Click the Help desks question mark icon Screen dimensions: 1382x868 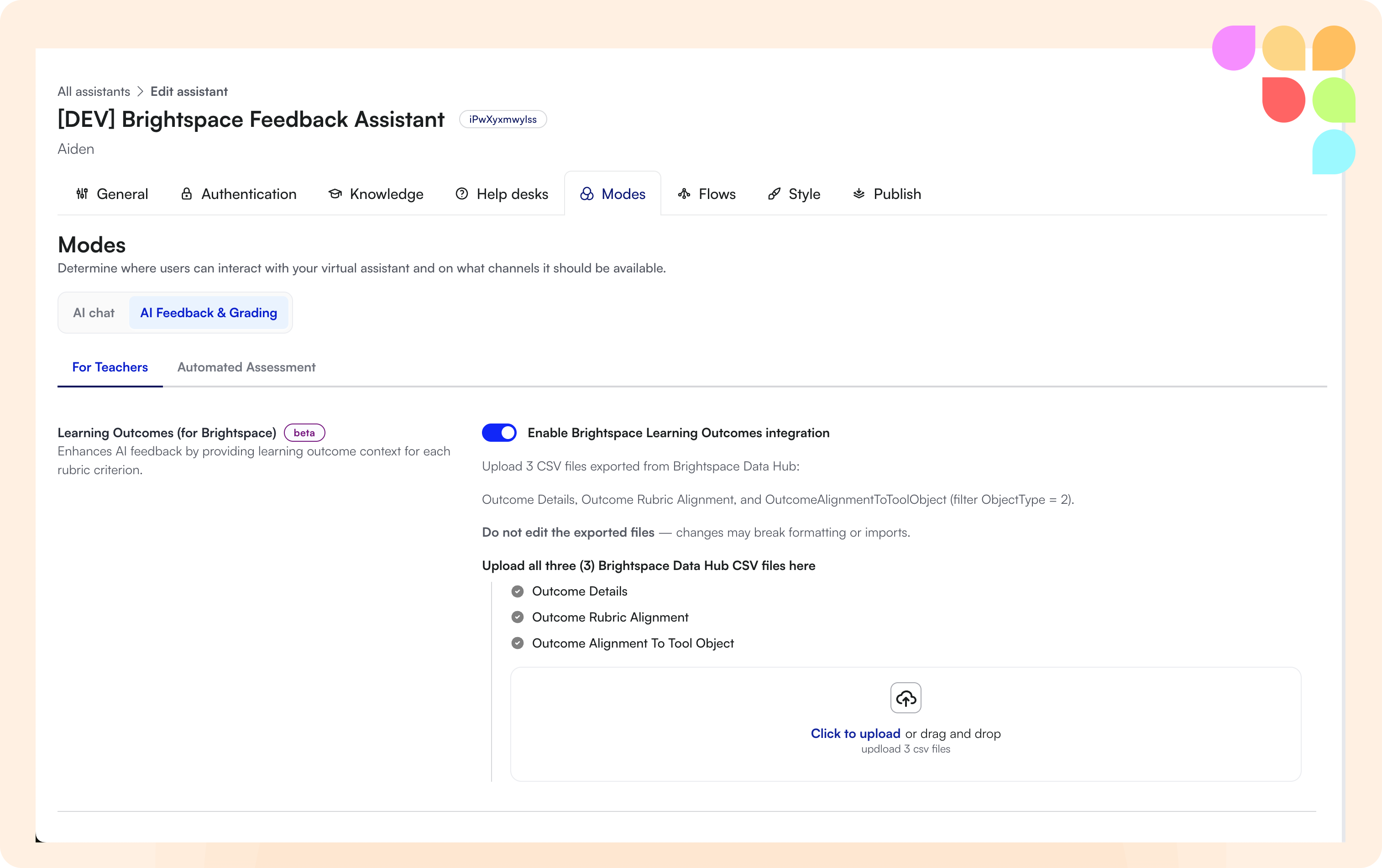click(461, 194)
